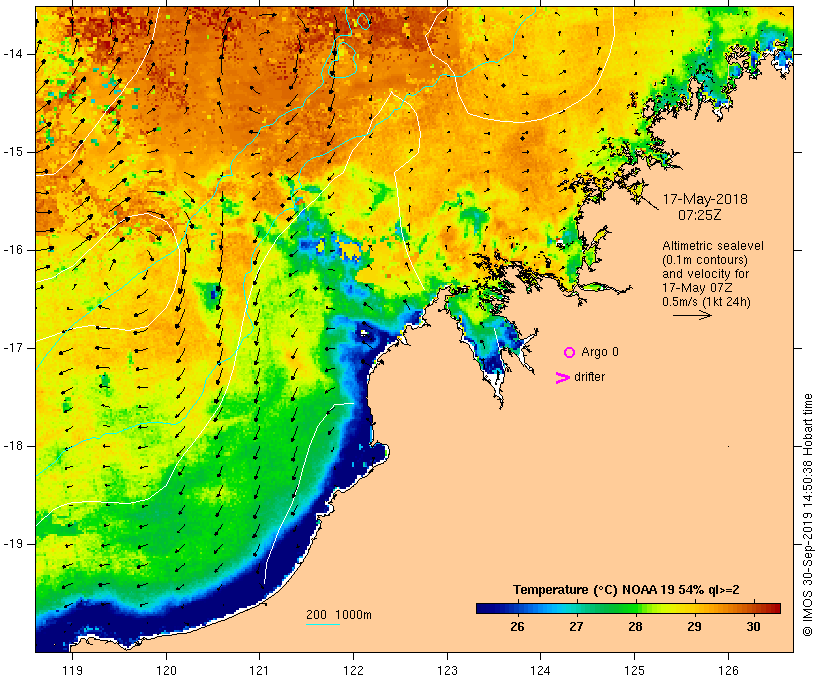Viewport: 820px width, 680px height.
Task: Click the latitude label '-15'
Action: tap(13, 152)
